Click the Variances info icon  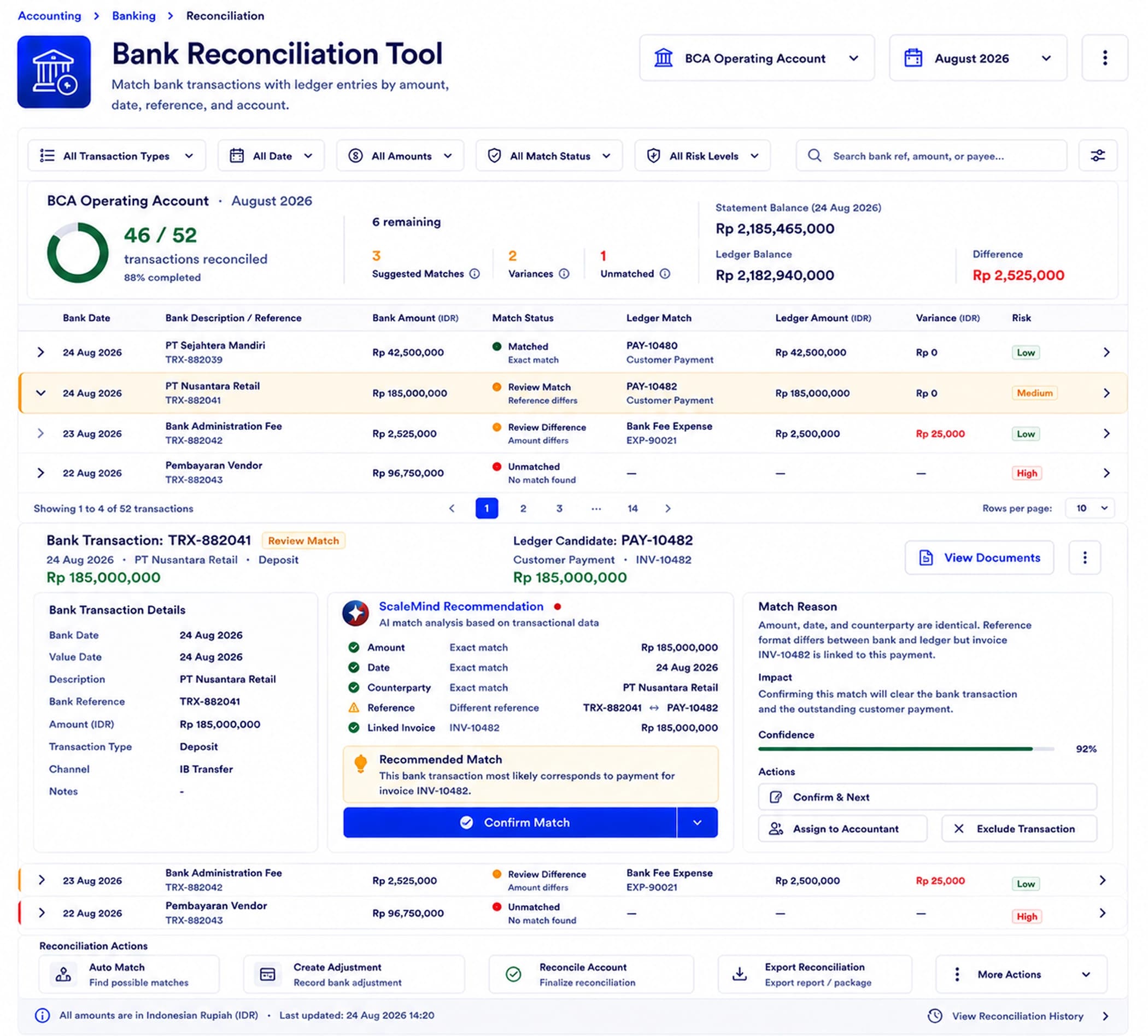564,274
